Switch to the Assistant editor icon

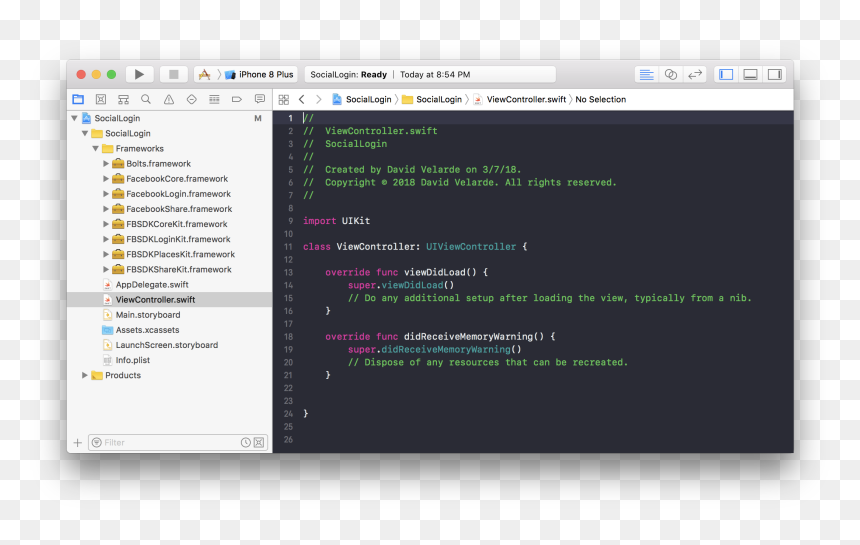670,74
